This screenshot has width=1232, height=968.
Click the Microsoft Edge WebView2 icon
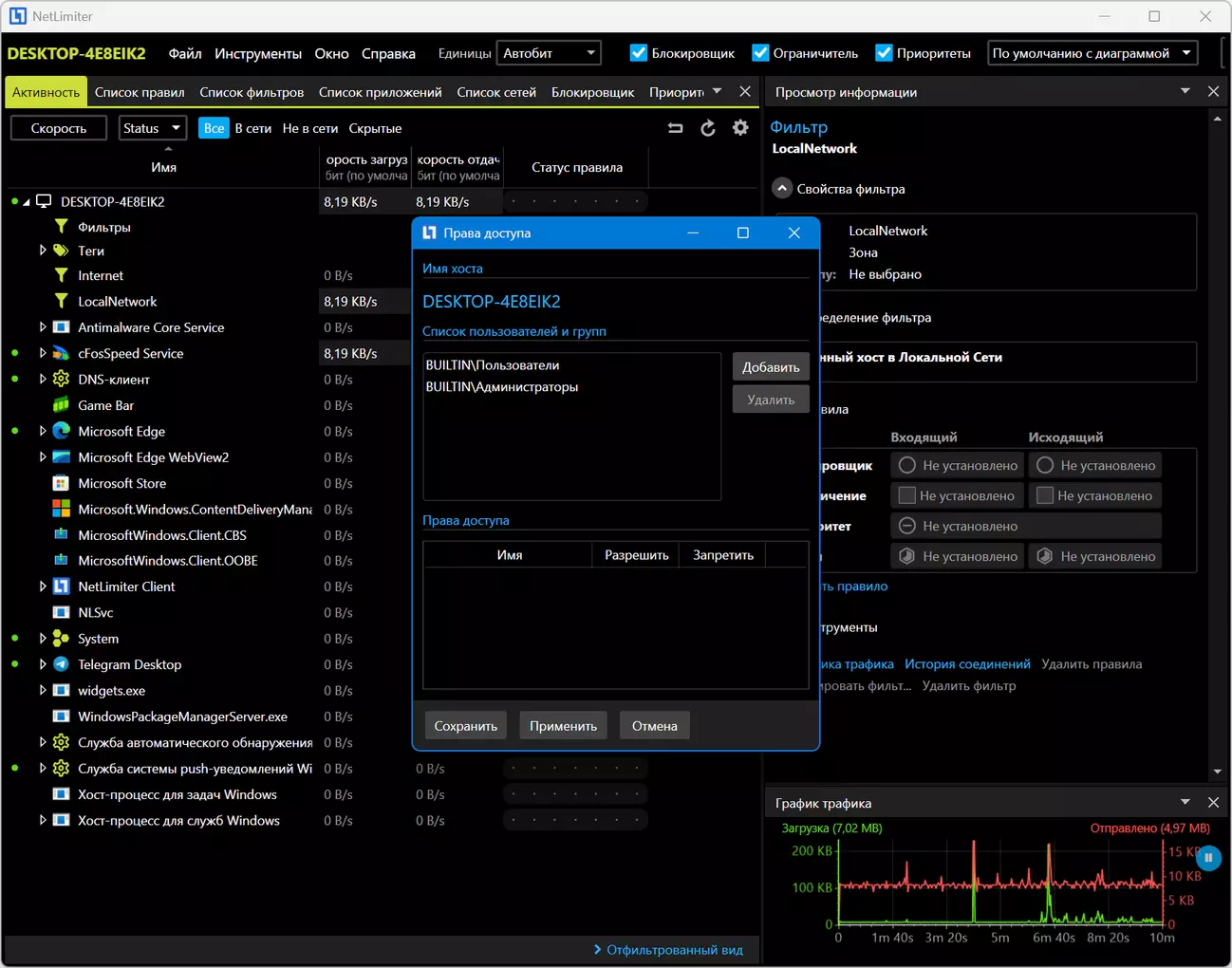61,457
